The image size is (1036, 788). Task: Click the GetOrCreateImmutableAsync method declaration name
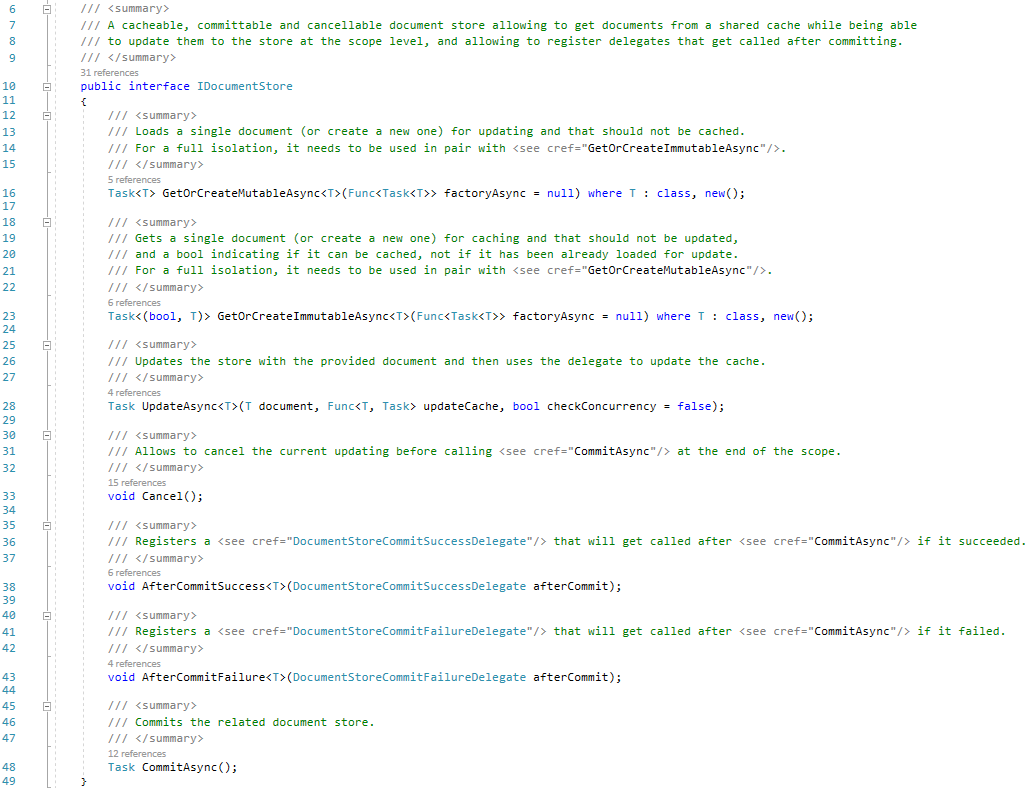[303, 316]
